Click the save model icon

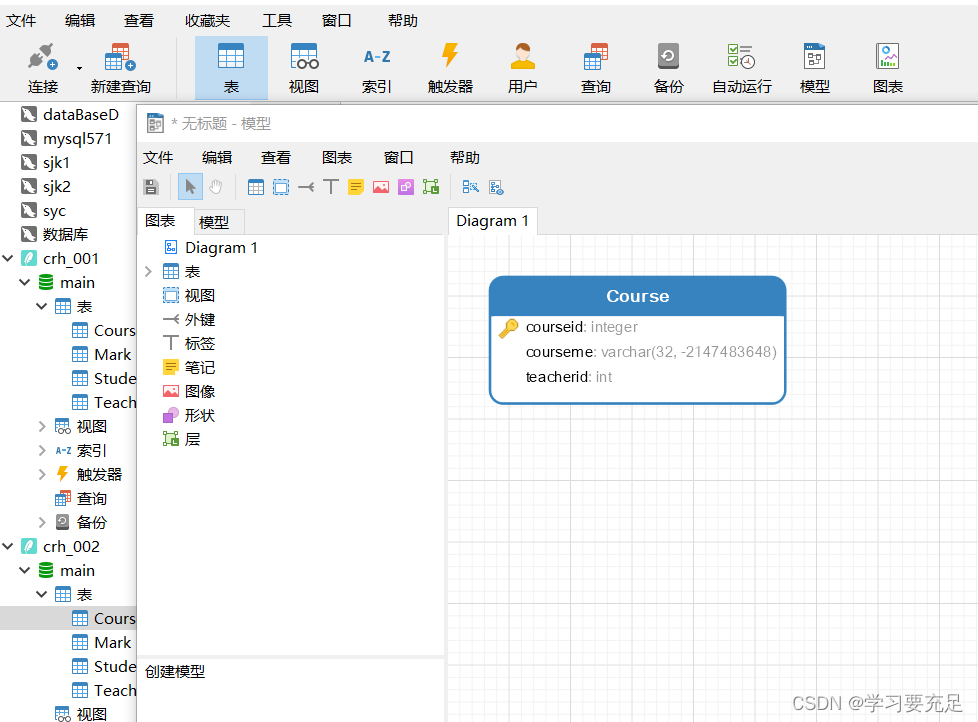click(151, 187)
